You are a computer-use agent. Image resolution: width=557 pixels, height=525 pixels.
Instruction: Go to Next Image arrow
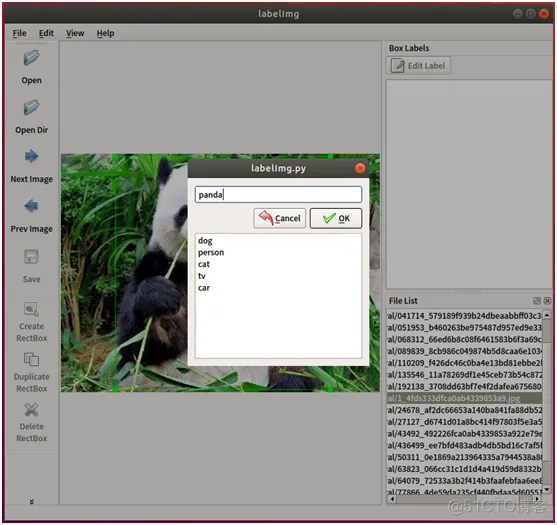tap(32, 156)
